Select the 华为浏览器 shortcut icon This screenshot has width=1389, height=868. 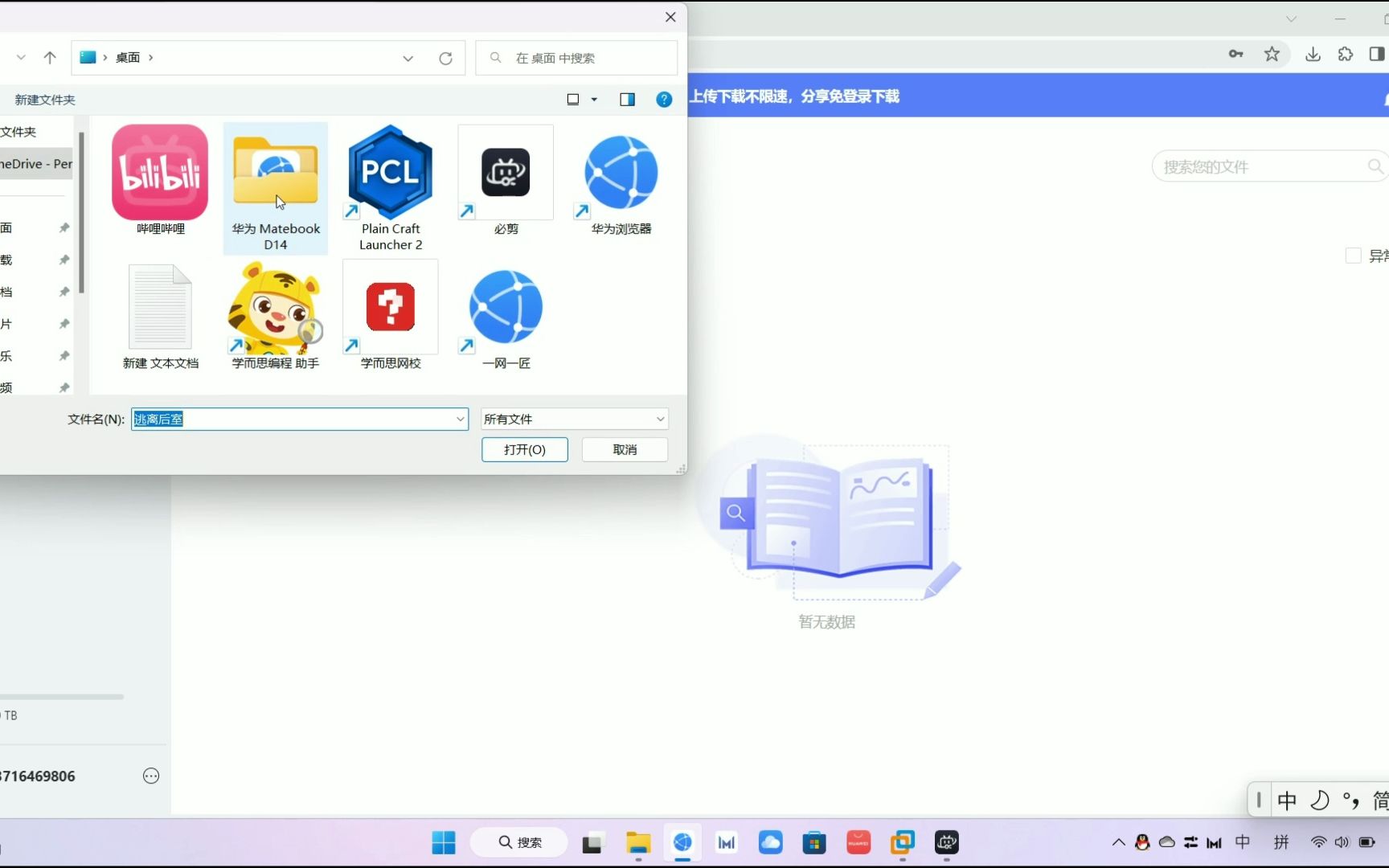coord(621,172)
